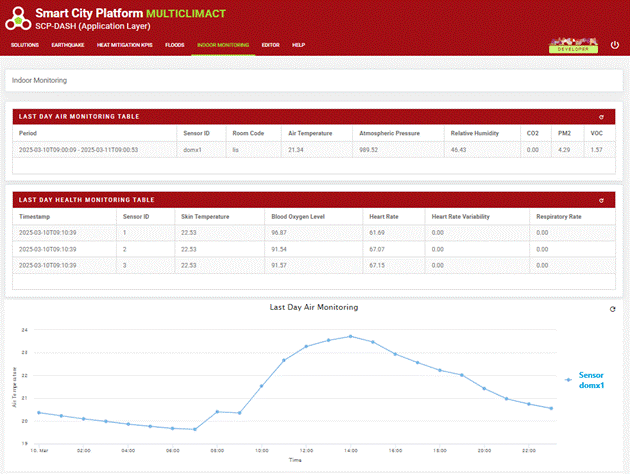Toggle Sensor domx1 series in chart legend
The image size is (630, 474).
(590, 380)
